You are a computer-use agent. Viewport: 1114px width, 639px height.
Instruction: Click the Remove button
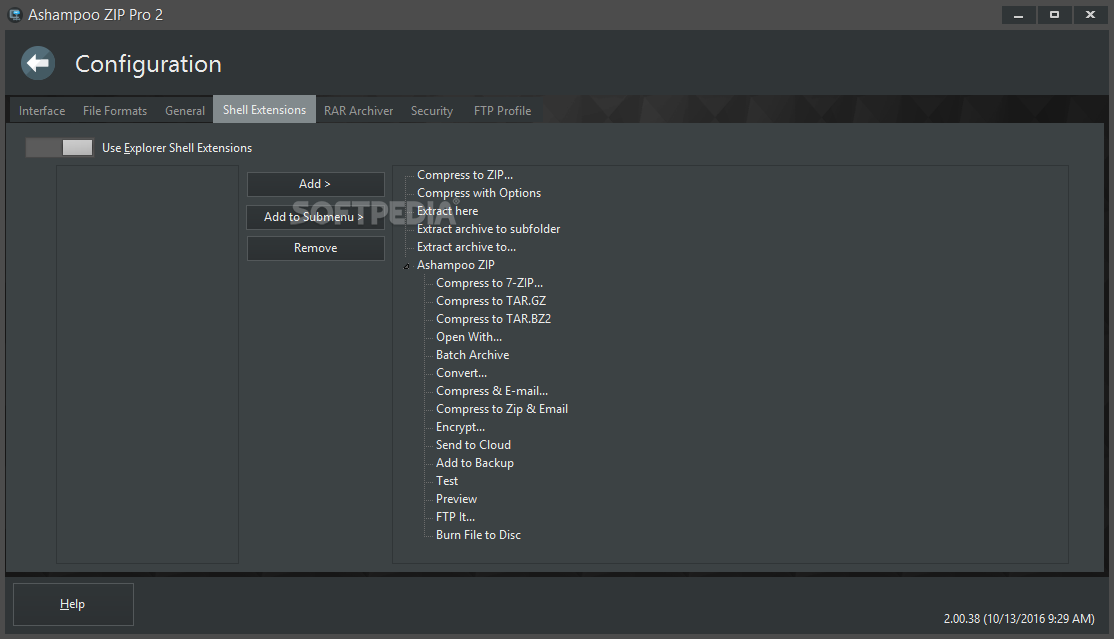click(x=315, y=248)
